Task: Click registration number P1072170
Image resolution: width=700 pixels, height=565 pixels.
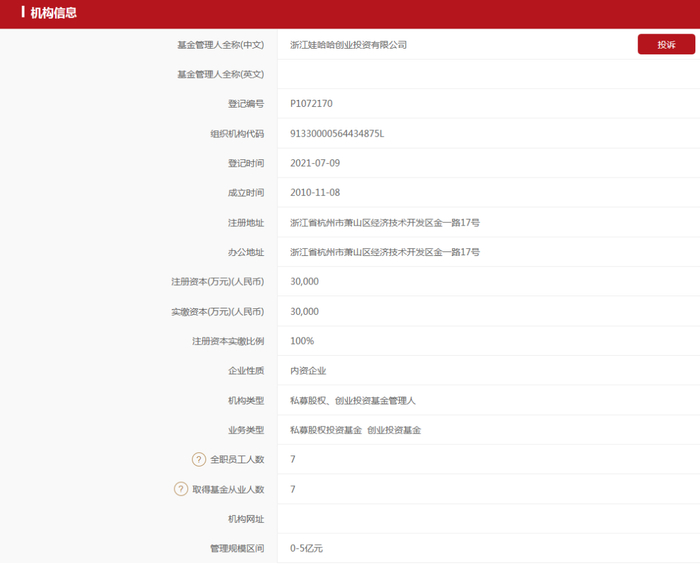Action: 311,104
